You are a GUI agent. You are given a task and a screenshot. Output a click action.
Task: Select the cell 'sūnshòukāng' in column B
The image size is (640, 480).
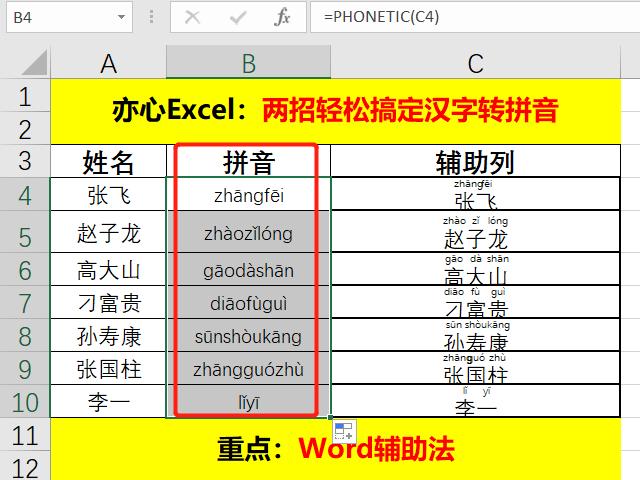pyautogui.click(x=249, y=335)
